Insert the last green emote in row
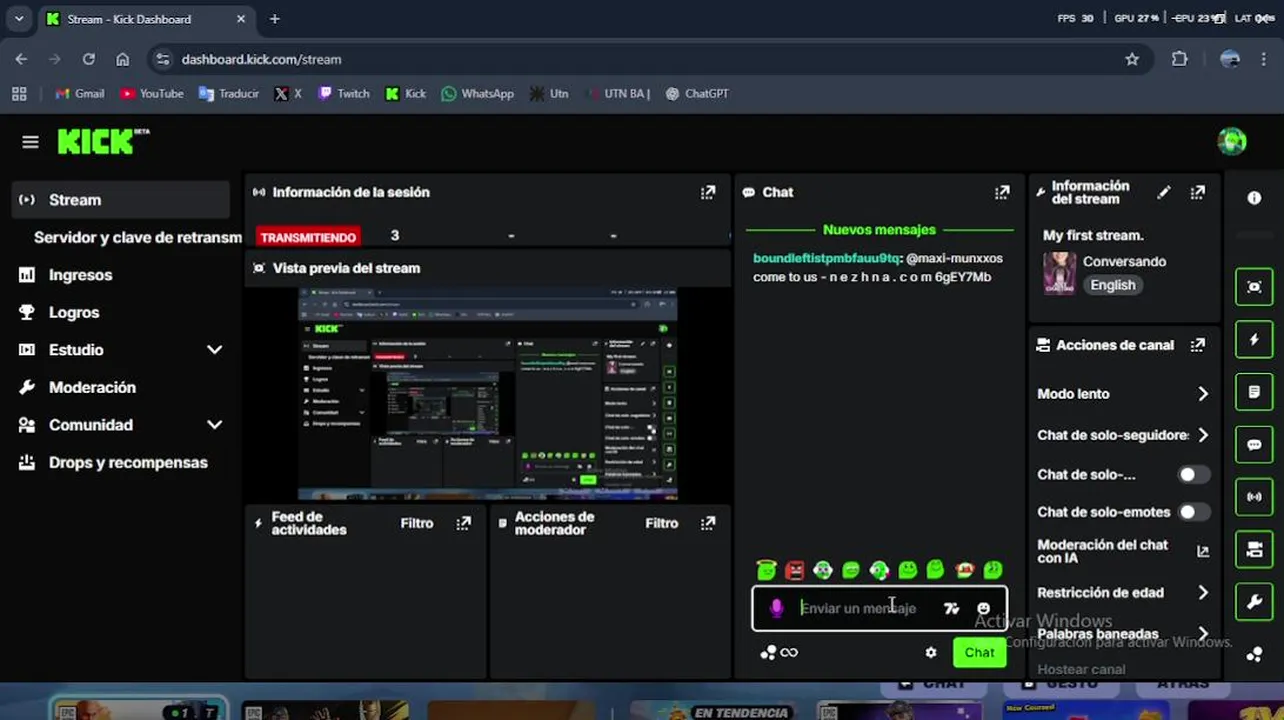The height and width of the screenshot is (720, 1284). tap(992, 570)
